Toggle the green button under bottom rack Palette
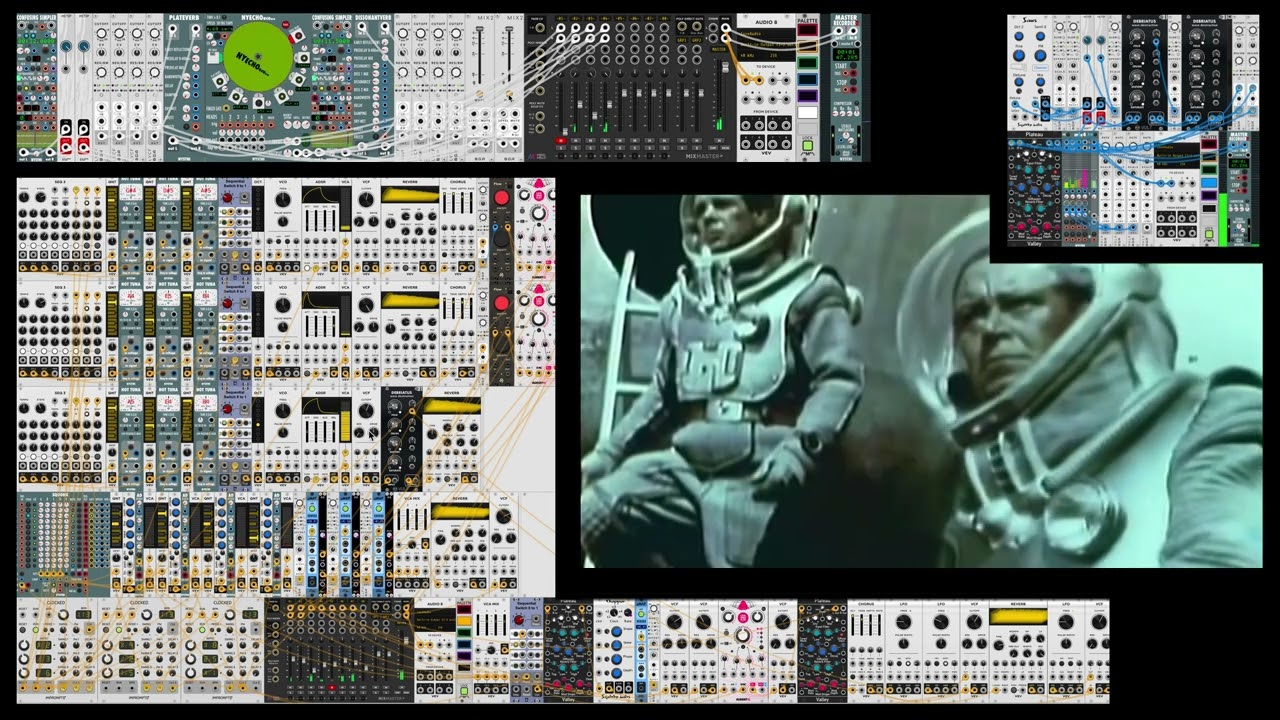Viewport: 1280px width, 720px height. click(x=464, y=690)
